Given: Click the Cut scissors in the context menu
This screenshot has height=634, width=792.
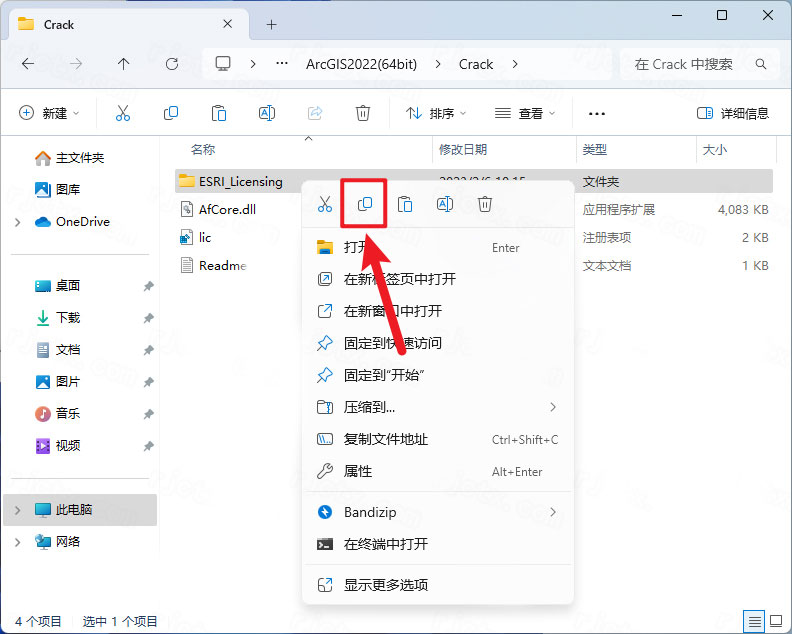Looking at the screenshot, I should (x=325, y=204).
